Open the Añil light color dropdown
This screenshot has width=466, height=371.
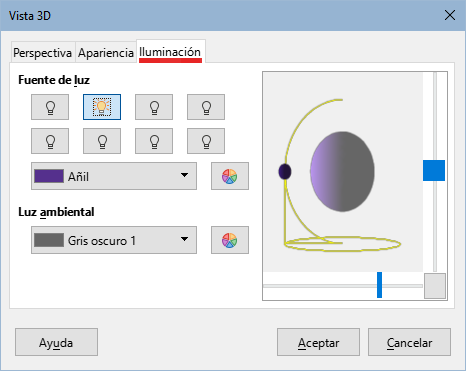point(114,176)
